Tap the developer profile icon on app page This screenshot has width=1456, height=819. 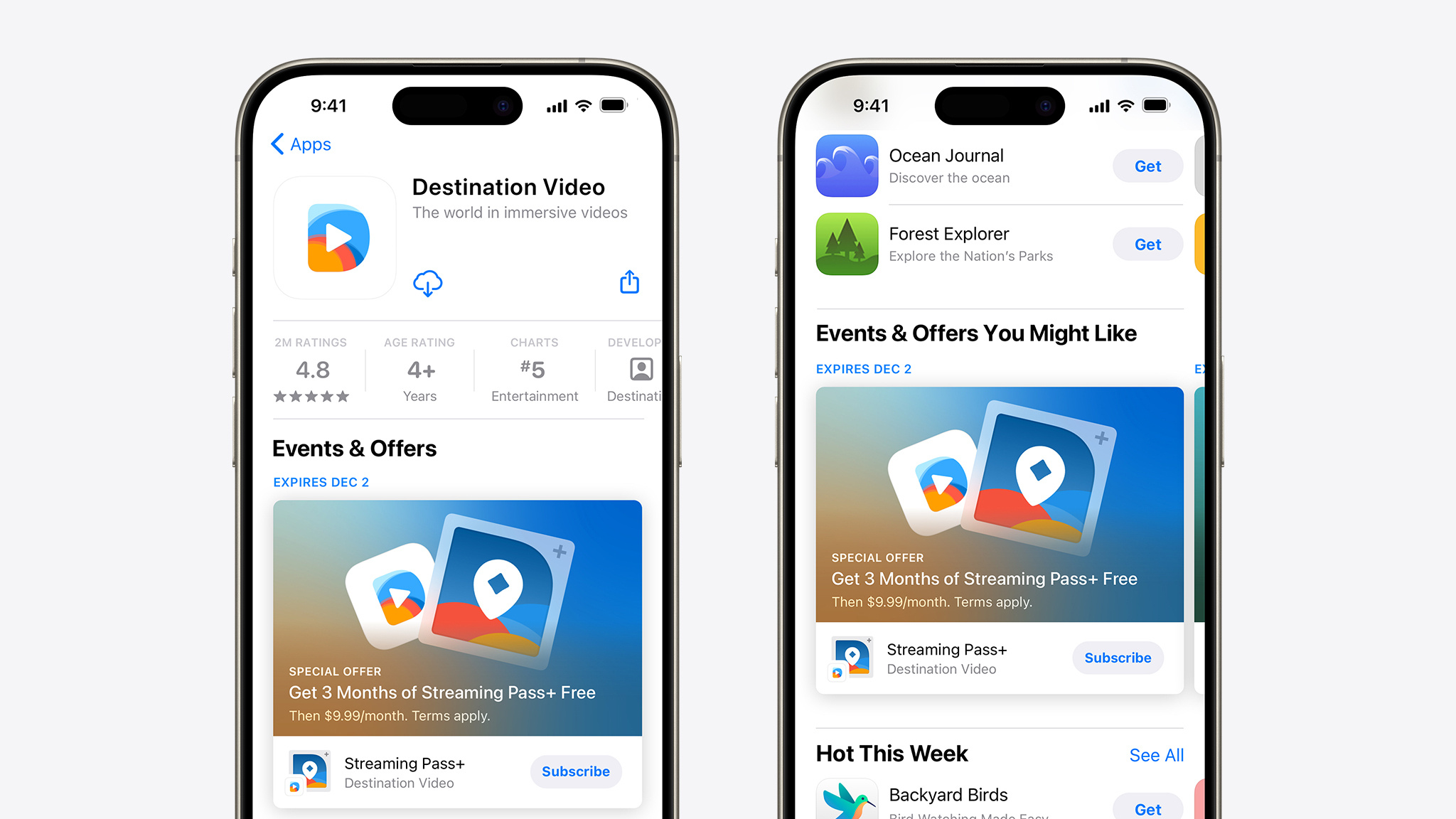641,371
